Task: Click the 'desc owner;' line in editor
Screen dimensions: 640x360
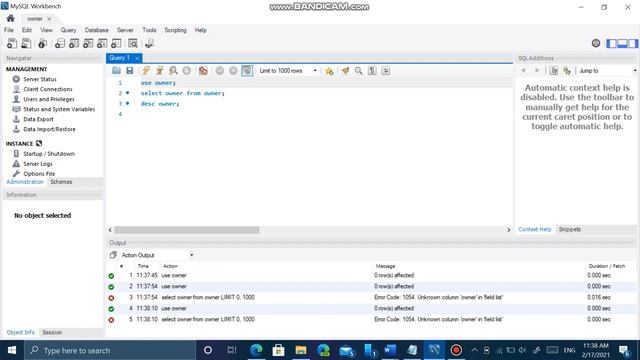Action: pos(160,104)
